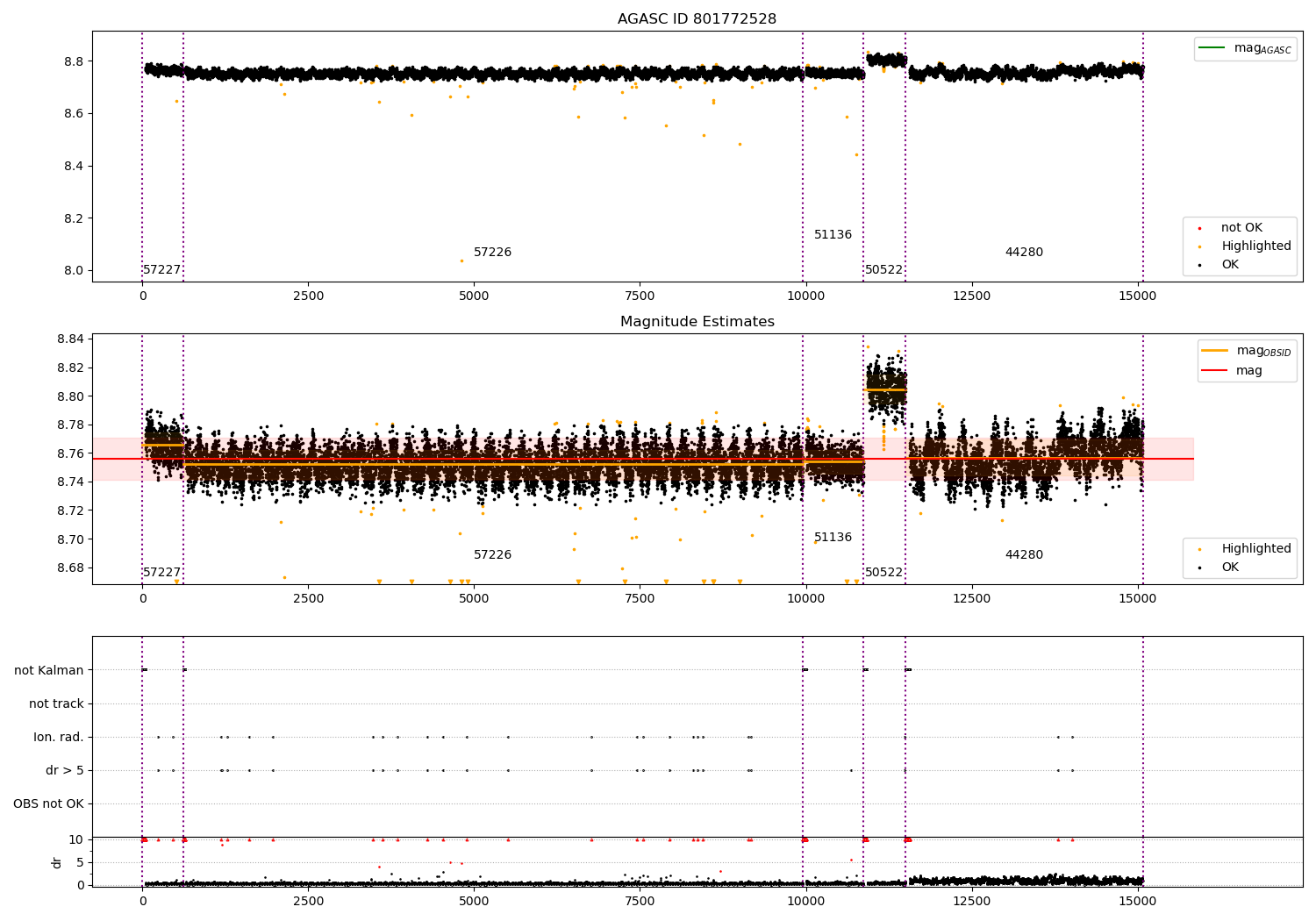Click OBSID label 50522 in the AGASC plot
Image resolution: width=1316 pixels, height=921 pixels.
pos(883,270)
